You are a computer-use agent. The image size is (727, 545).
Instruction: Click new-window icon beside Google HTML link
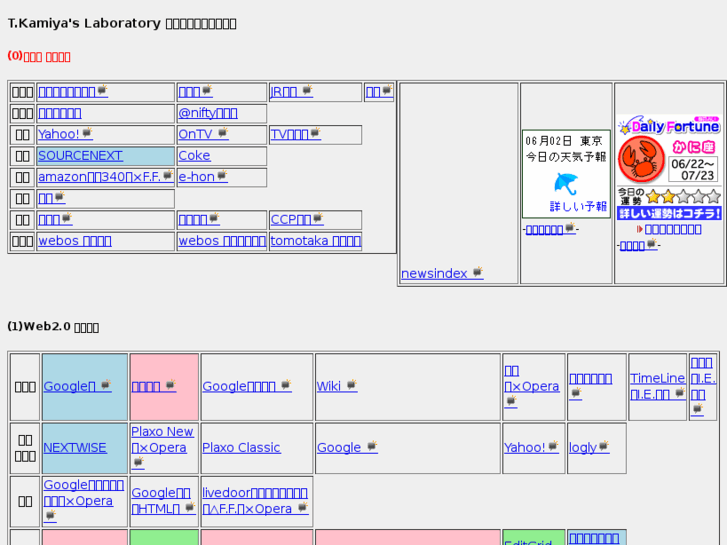click(190, 507)
